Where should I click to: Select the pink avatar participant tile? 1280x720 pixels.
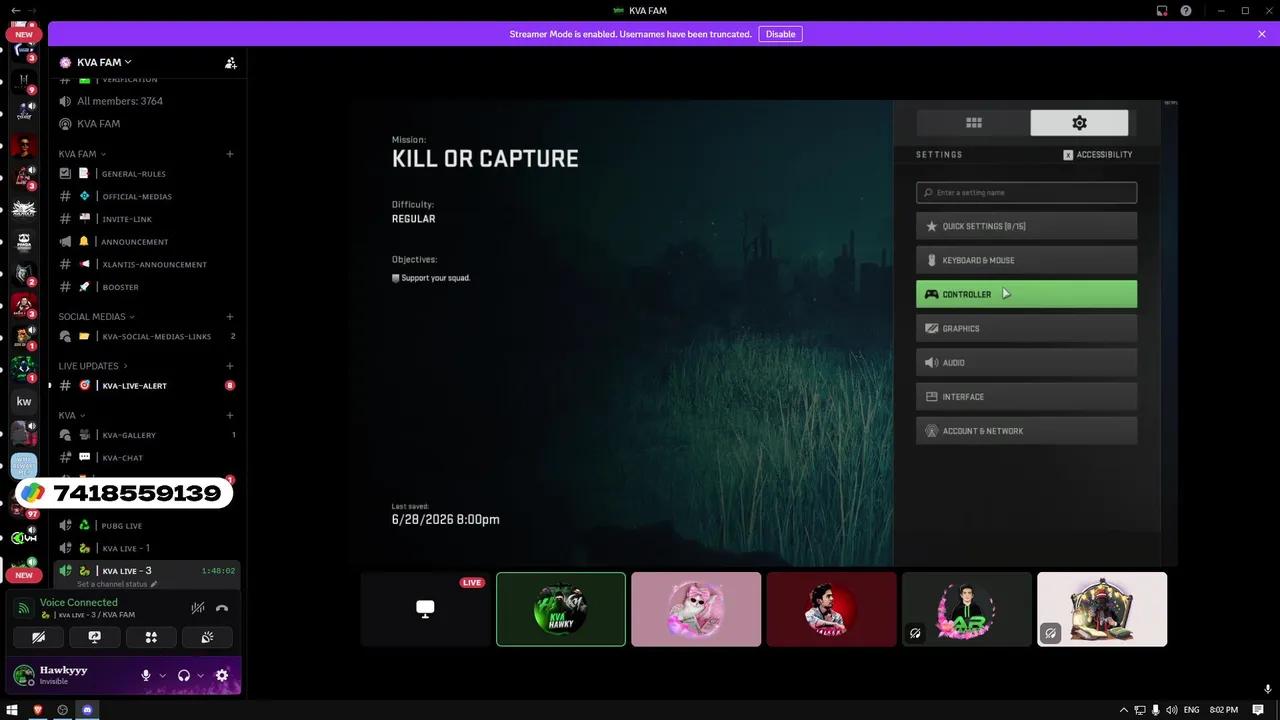coord(696,609)
